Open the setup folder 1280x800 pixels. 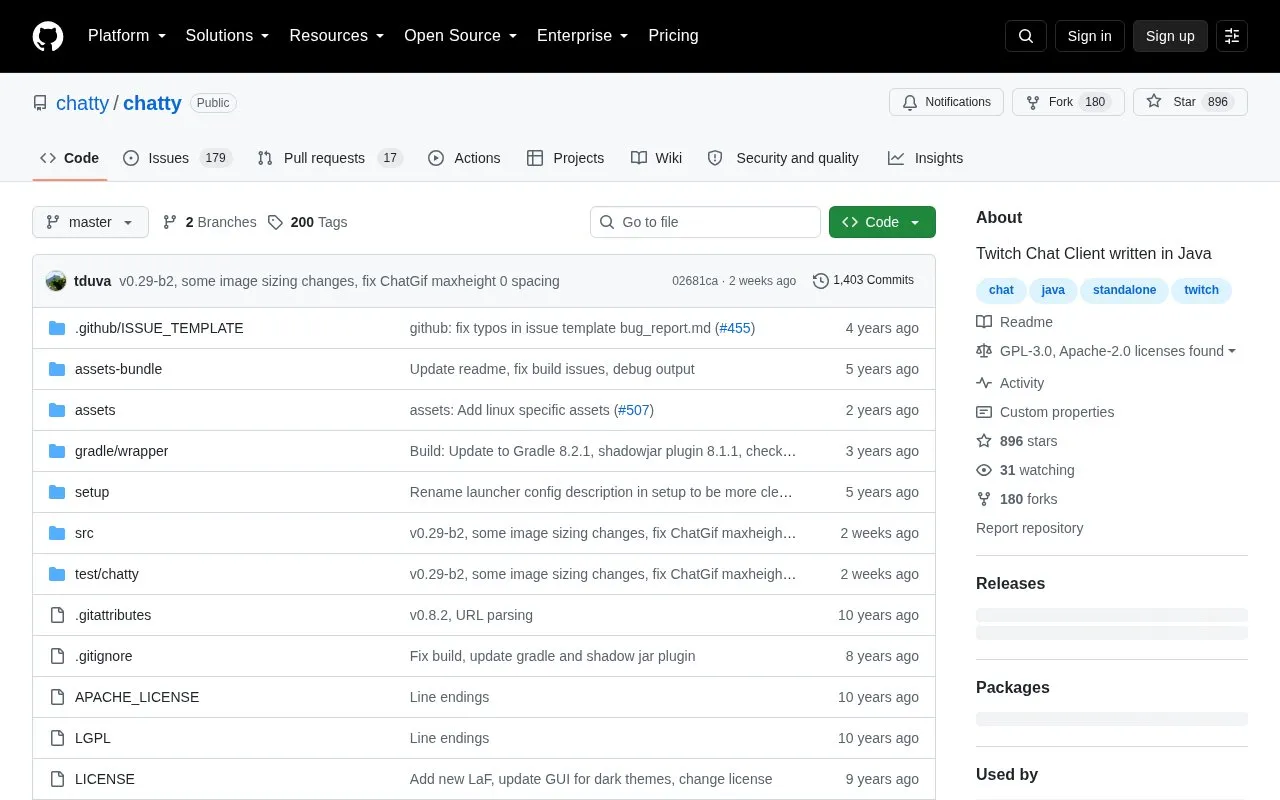(x=92, y=492)
